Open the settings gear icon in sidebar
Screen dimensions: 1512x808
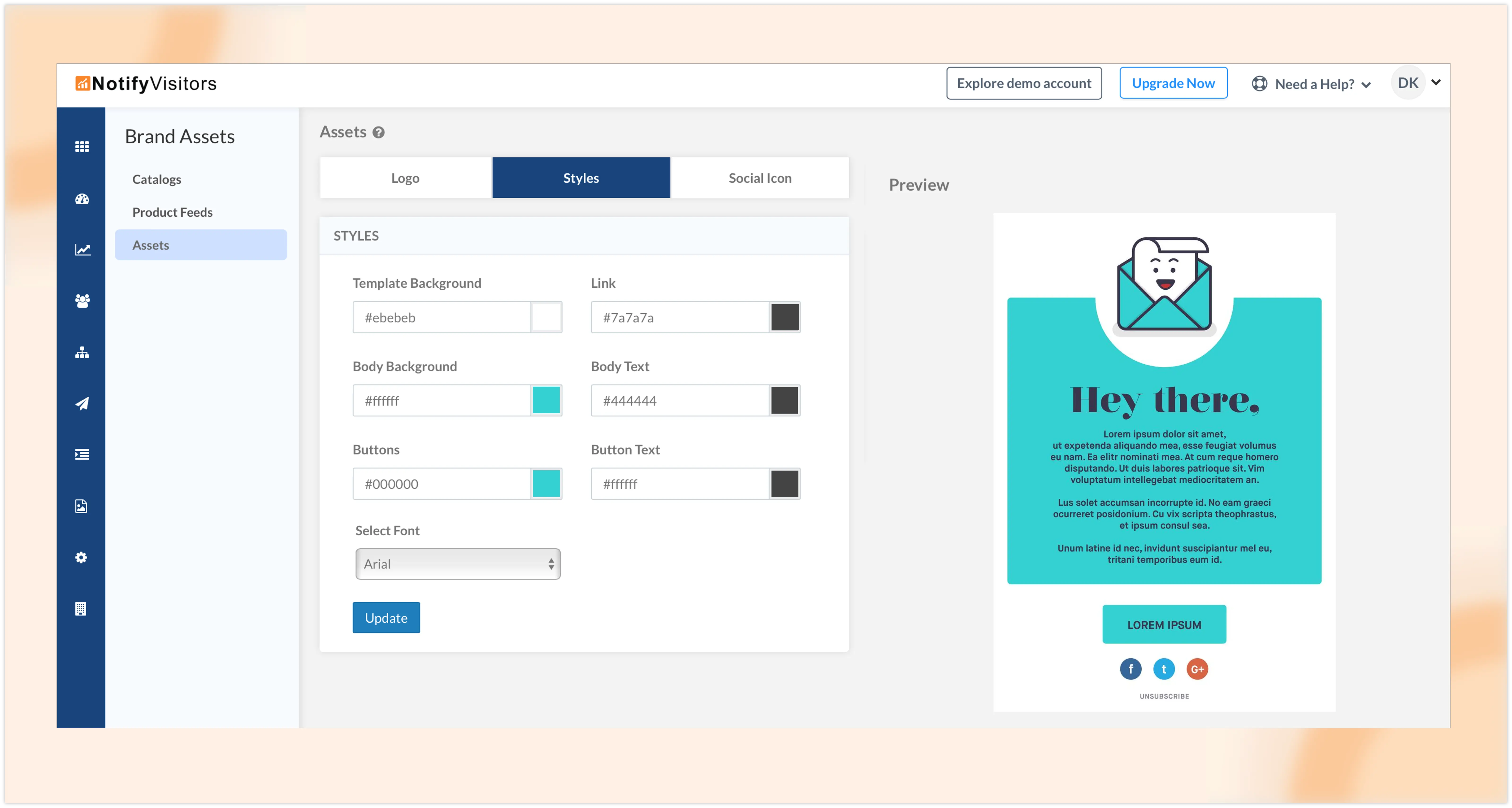click(82, 557)
